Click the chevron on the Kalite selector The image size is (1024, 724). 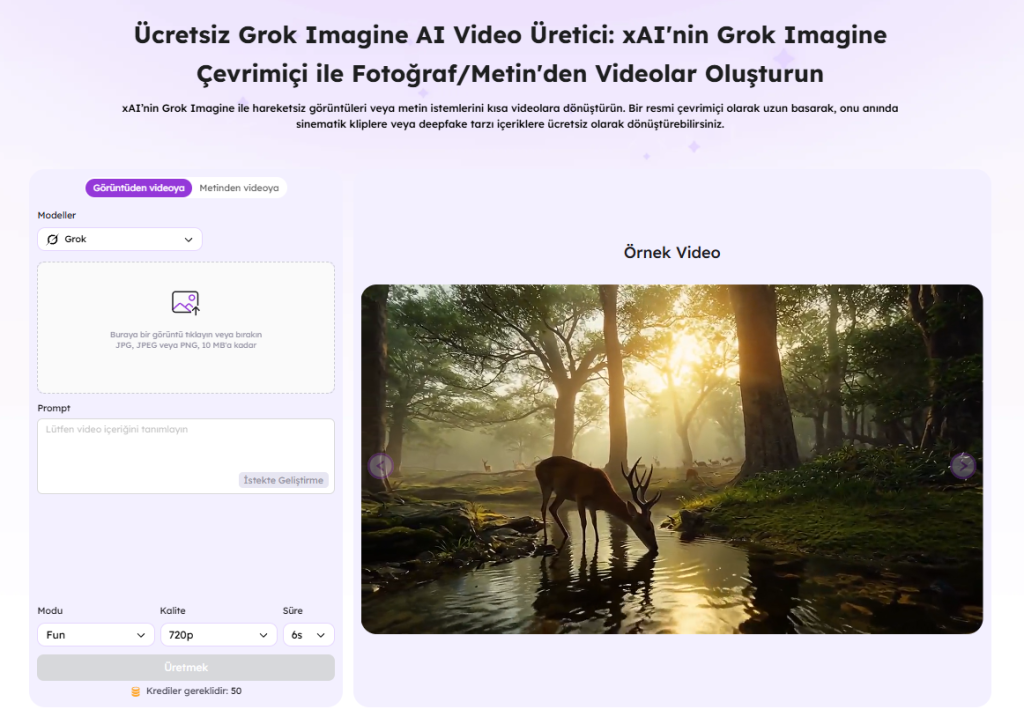[x=266, y=634]
